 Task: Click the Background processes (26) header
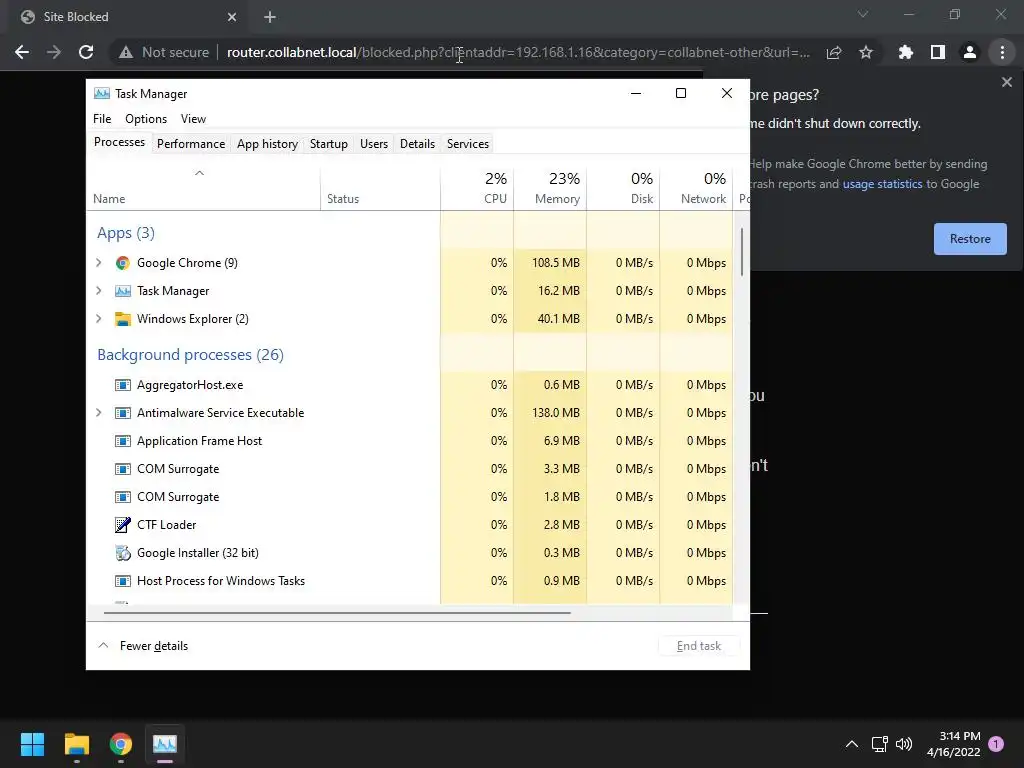tap(190, 355)
